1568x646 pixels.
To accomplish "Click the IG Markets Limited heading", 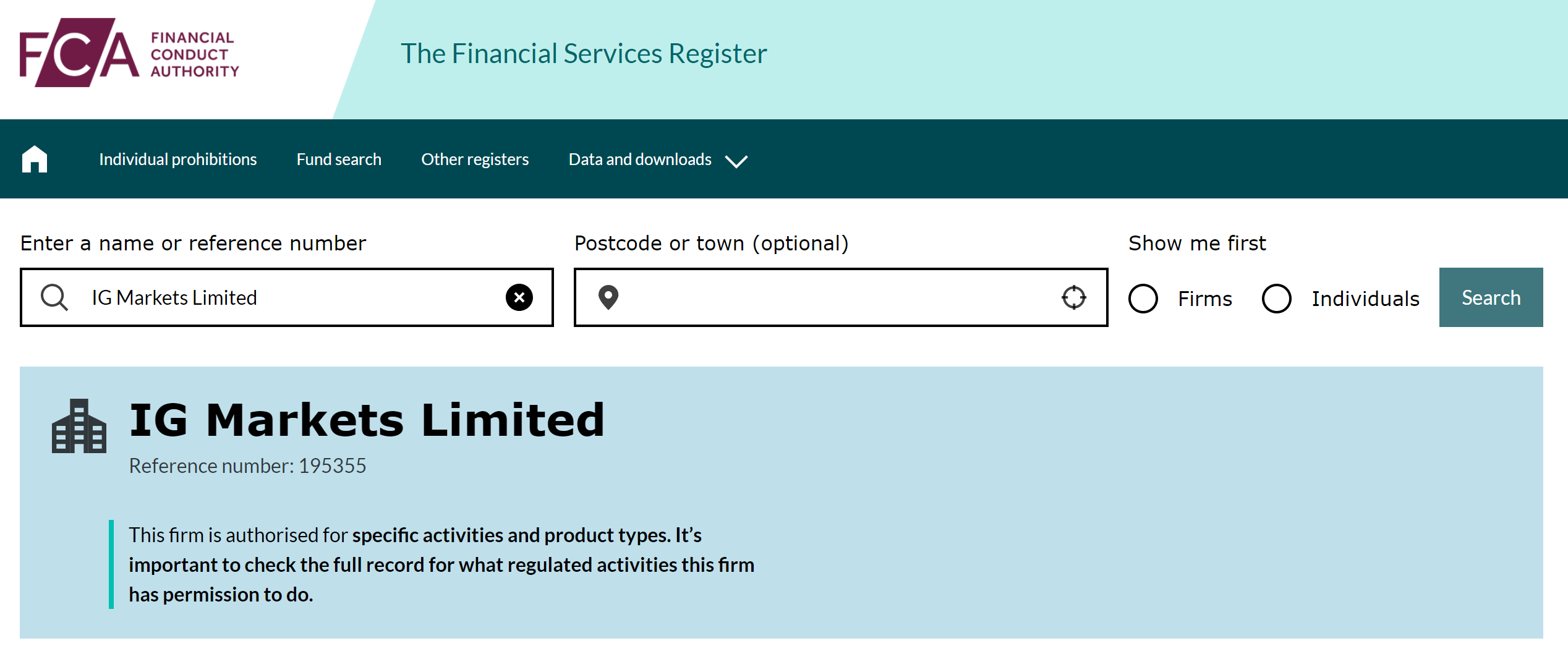I will 367,420.
